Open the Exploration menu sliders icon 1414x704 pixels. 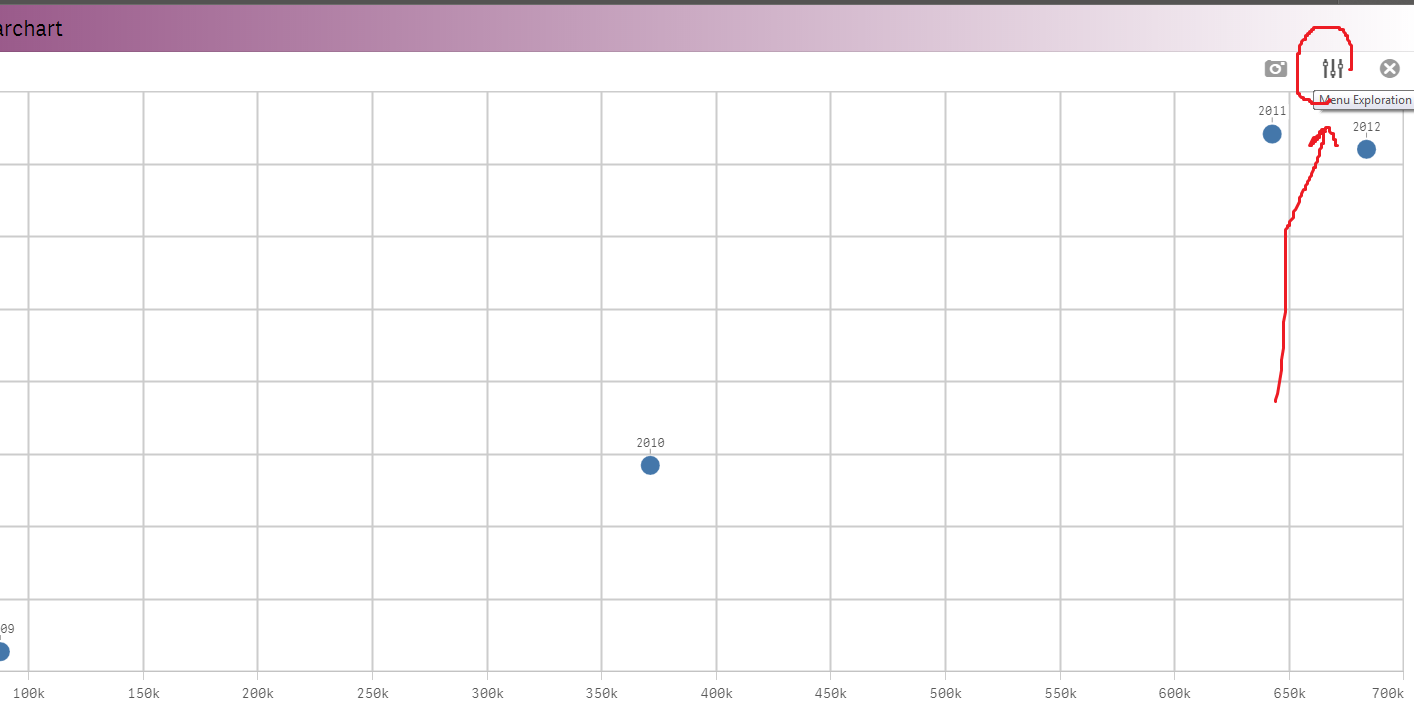pos(1333,68)
